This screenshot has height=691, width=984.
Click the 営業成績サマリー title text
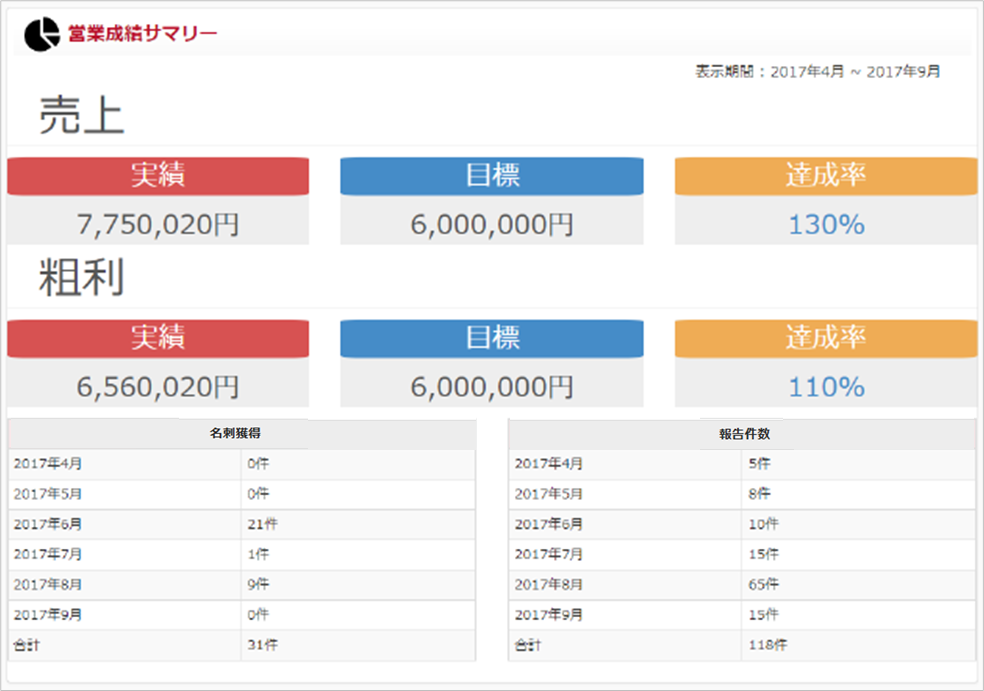142,34
